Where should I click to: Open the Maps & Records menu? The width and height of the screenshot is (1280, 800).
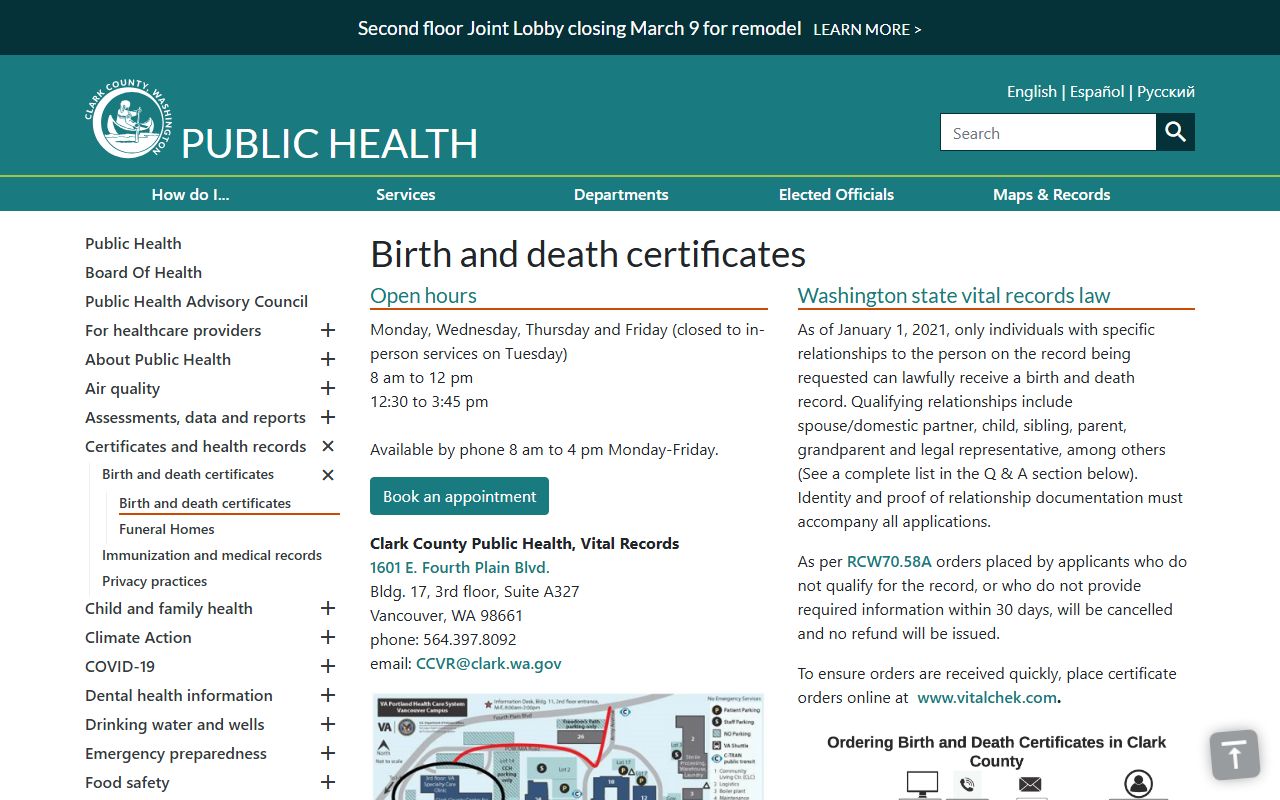coord(1051,194)
